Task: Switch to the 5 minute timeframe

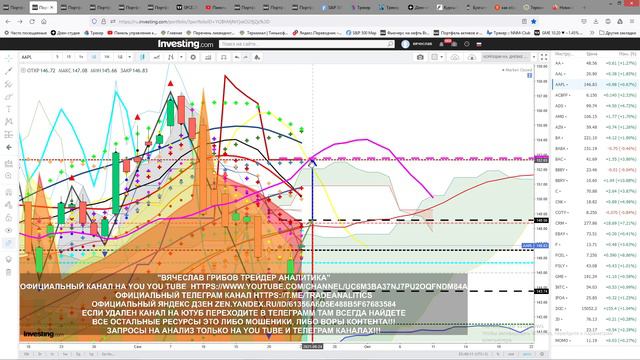Action: click(x=57, y=57)
